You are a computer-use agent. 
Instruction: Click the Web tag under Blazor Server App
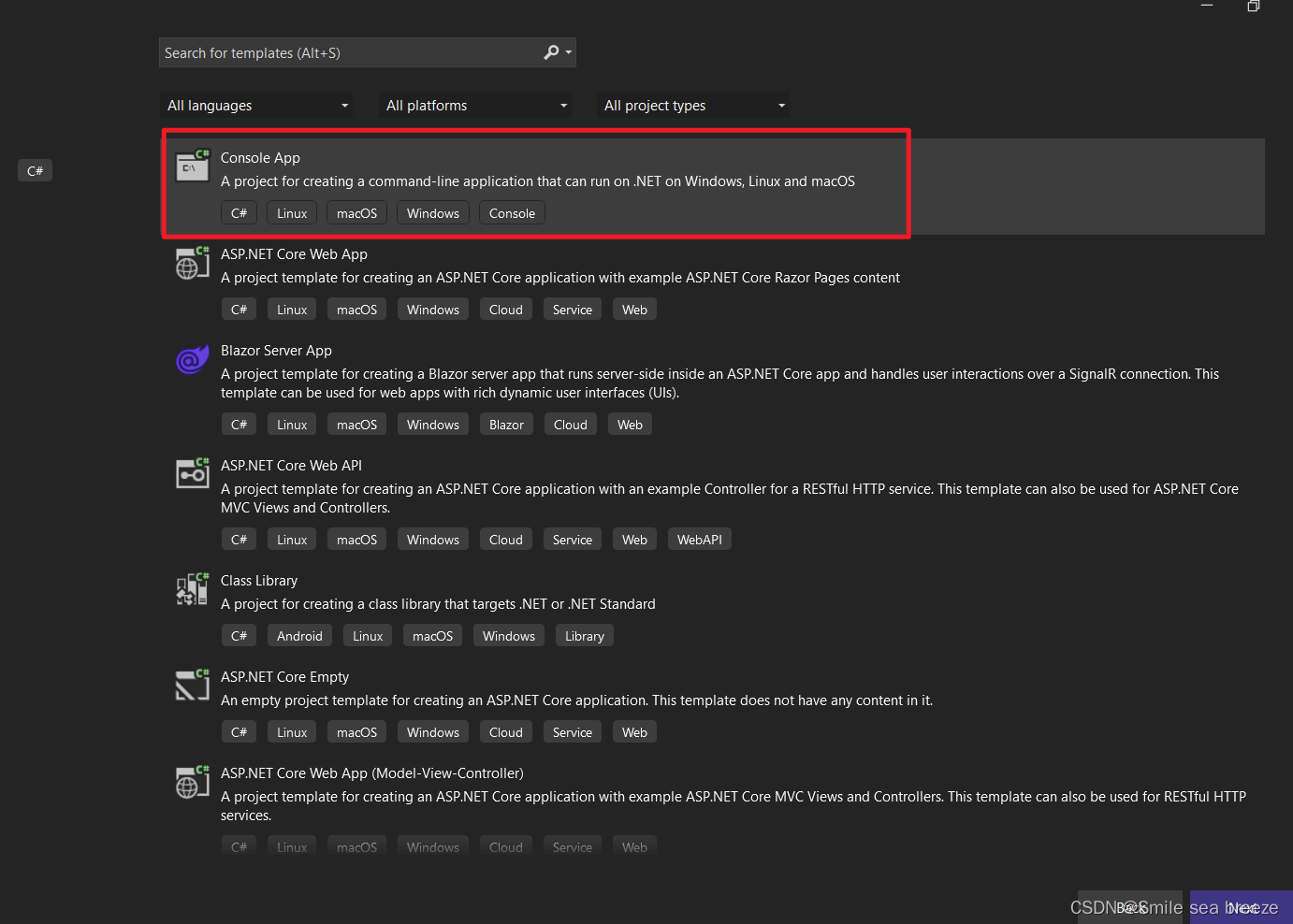tap(630, 425)
